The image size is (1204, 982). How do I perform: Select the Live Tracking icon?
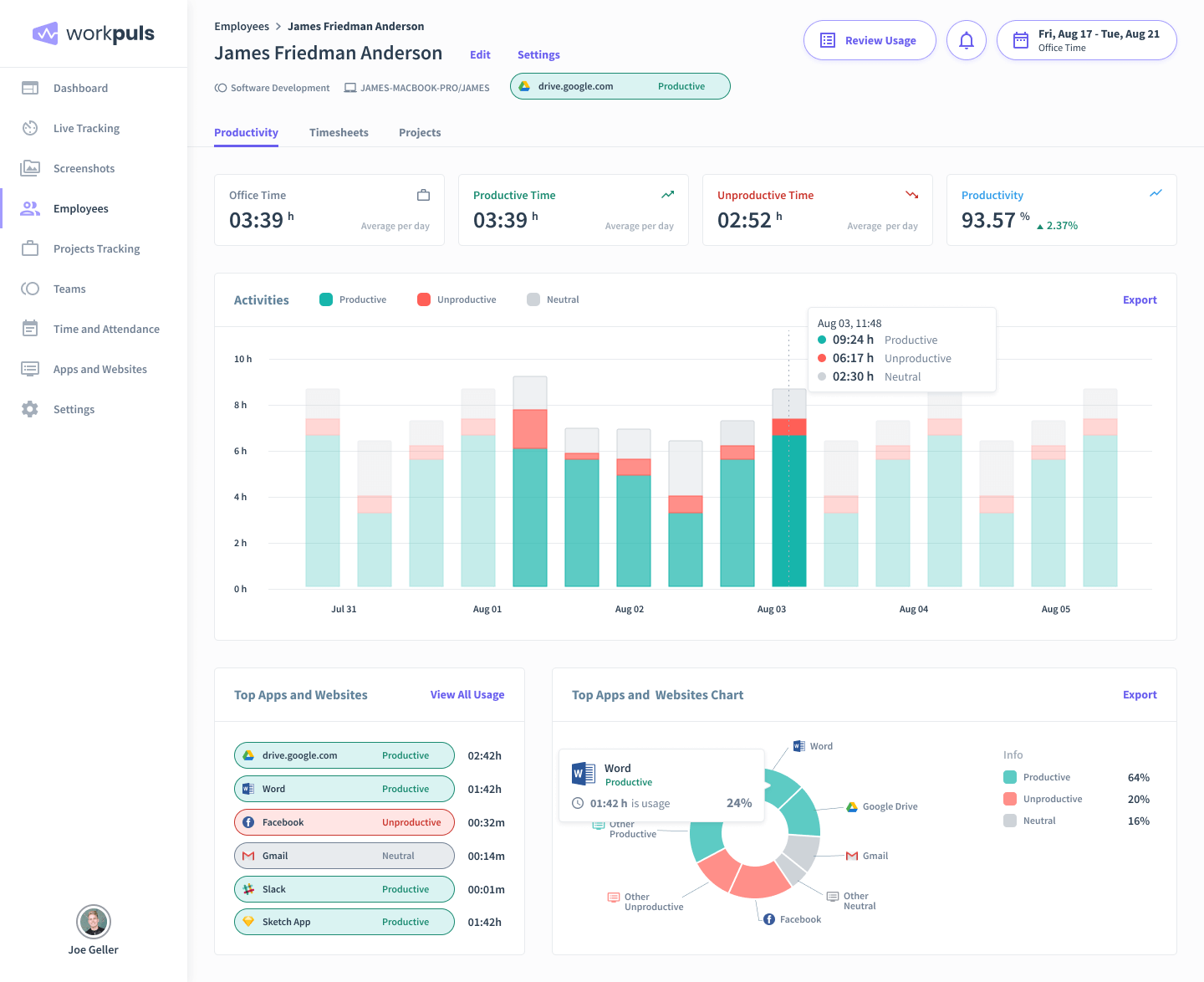click(30, 128)
